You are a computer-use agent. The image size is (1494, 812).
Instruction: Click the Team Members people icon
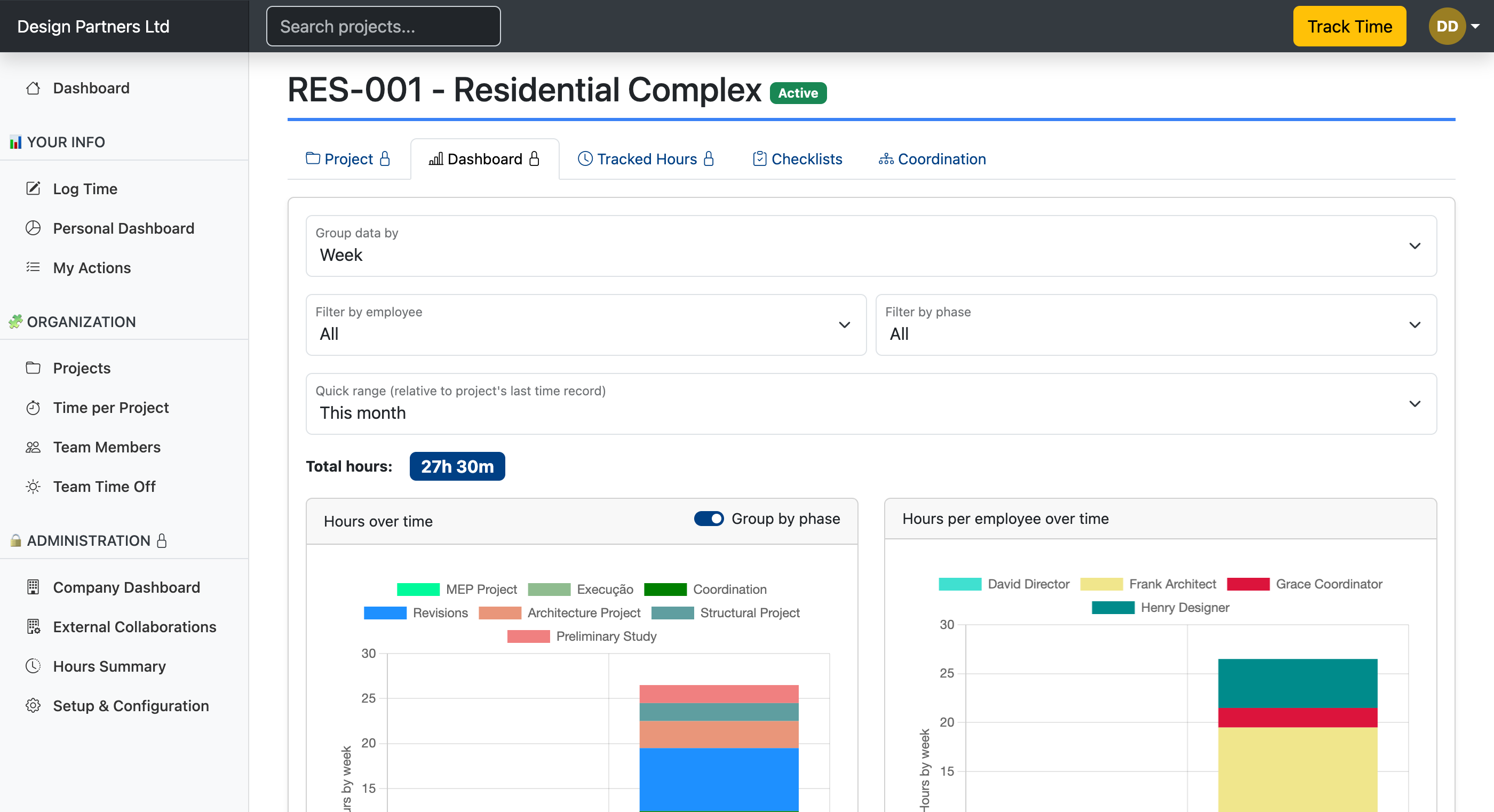click(x=33, y=447)
